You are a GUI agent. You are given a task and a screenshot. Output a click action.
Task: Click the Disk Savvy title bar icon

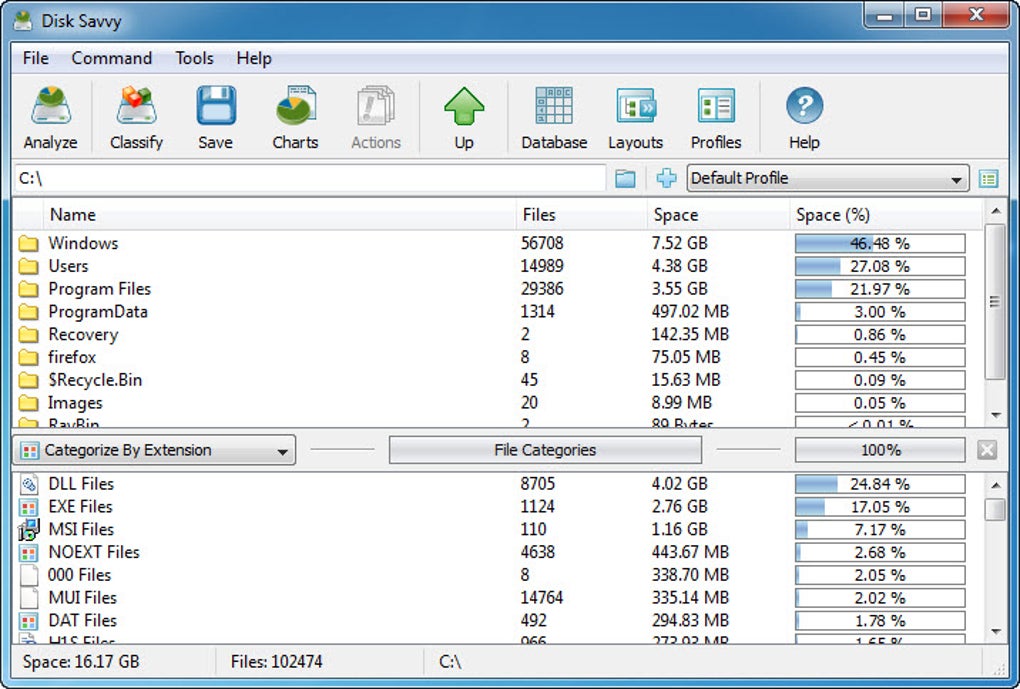click(x=23, y=21)
